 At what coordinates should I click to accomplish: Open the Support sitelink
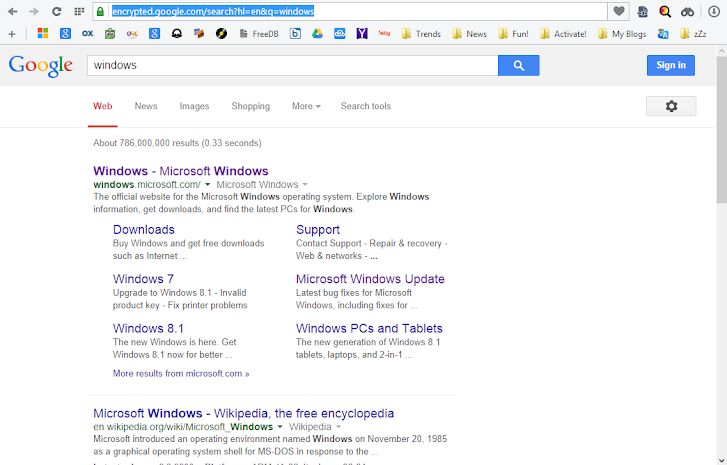click(x=318, y=229)
